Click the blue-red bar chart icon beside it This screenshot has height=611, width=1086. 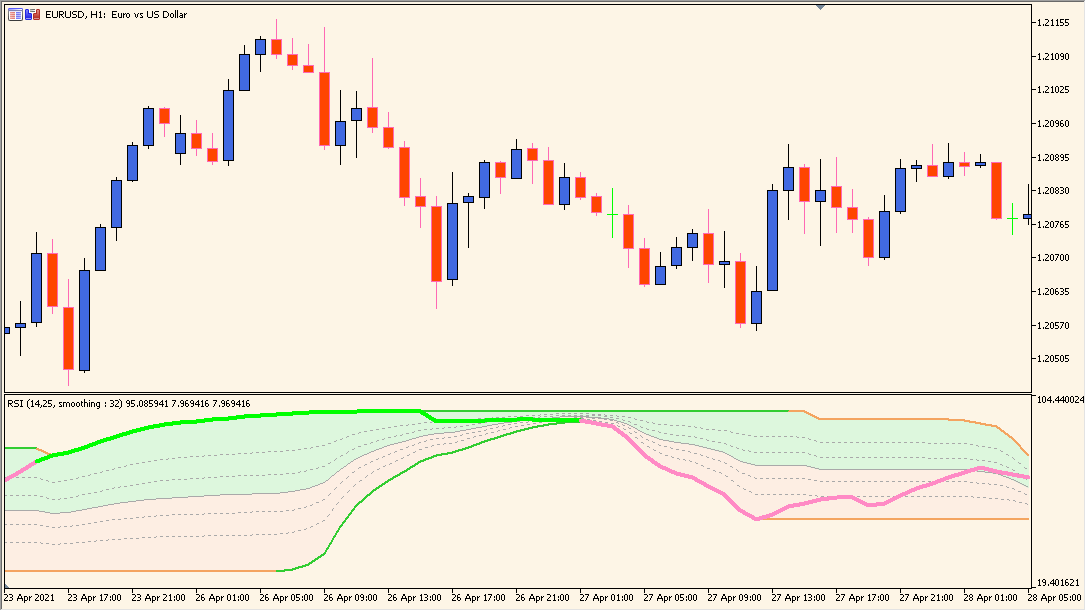coord(29,15)
